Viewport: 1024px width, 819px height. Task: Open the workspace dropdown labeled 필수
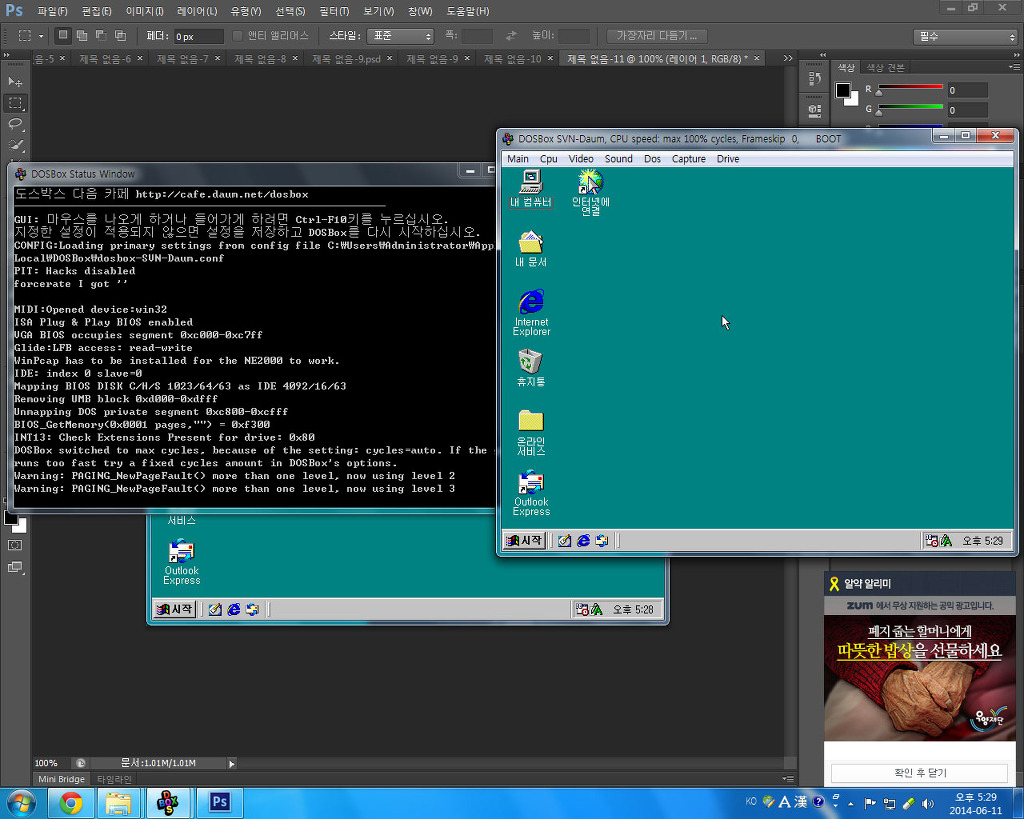(965, 37)
